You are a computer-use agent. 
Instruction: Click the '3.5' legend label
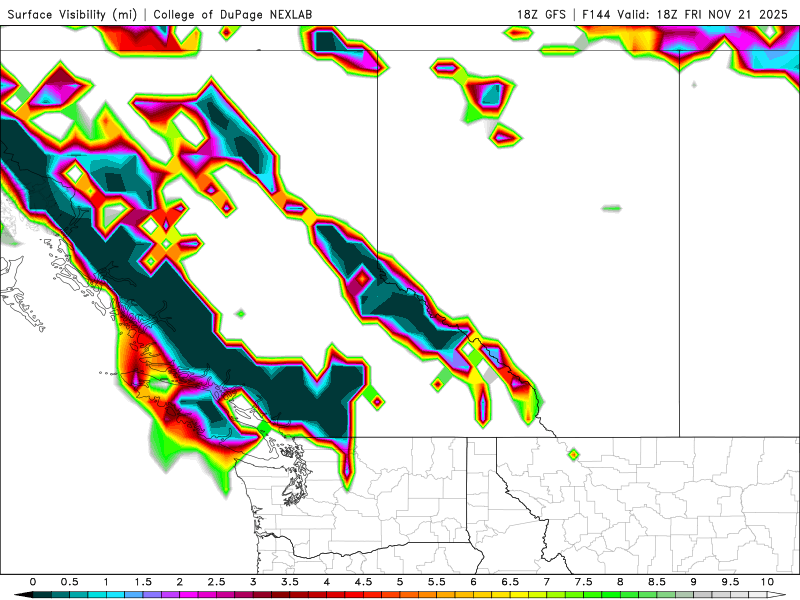point(290,582)
